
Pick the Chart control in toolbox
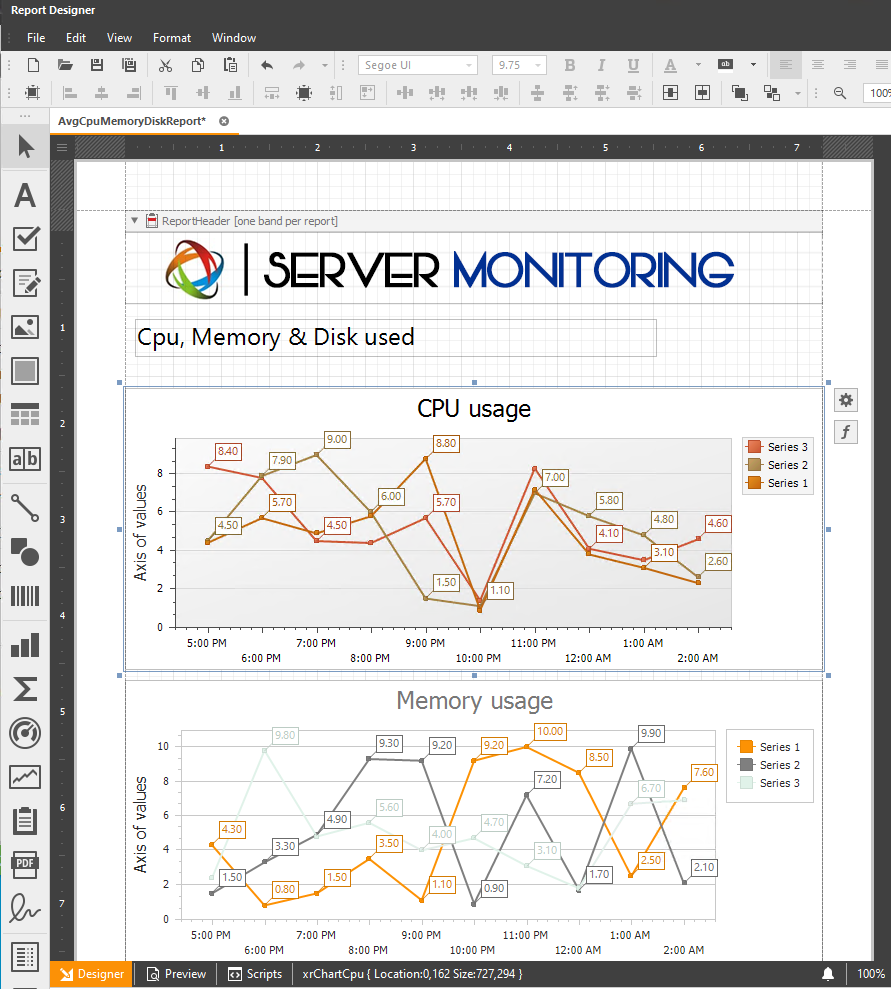(x=25, y=645)
